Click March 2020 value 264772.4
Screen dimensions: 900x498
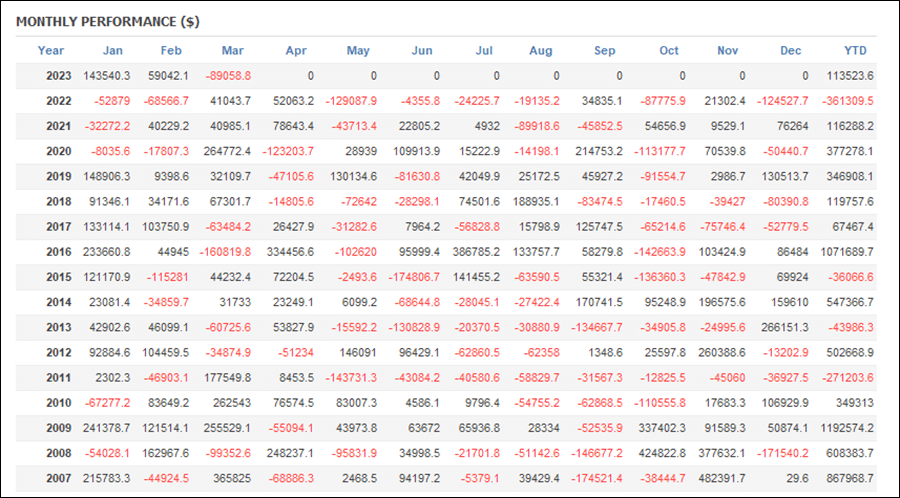pos(227,151)
